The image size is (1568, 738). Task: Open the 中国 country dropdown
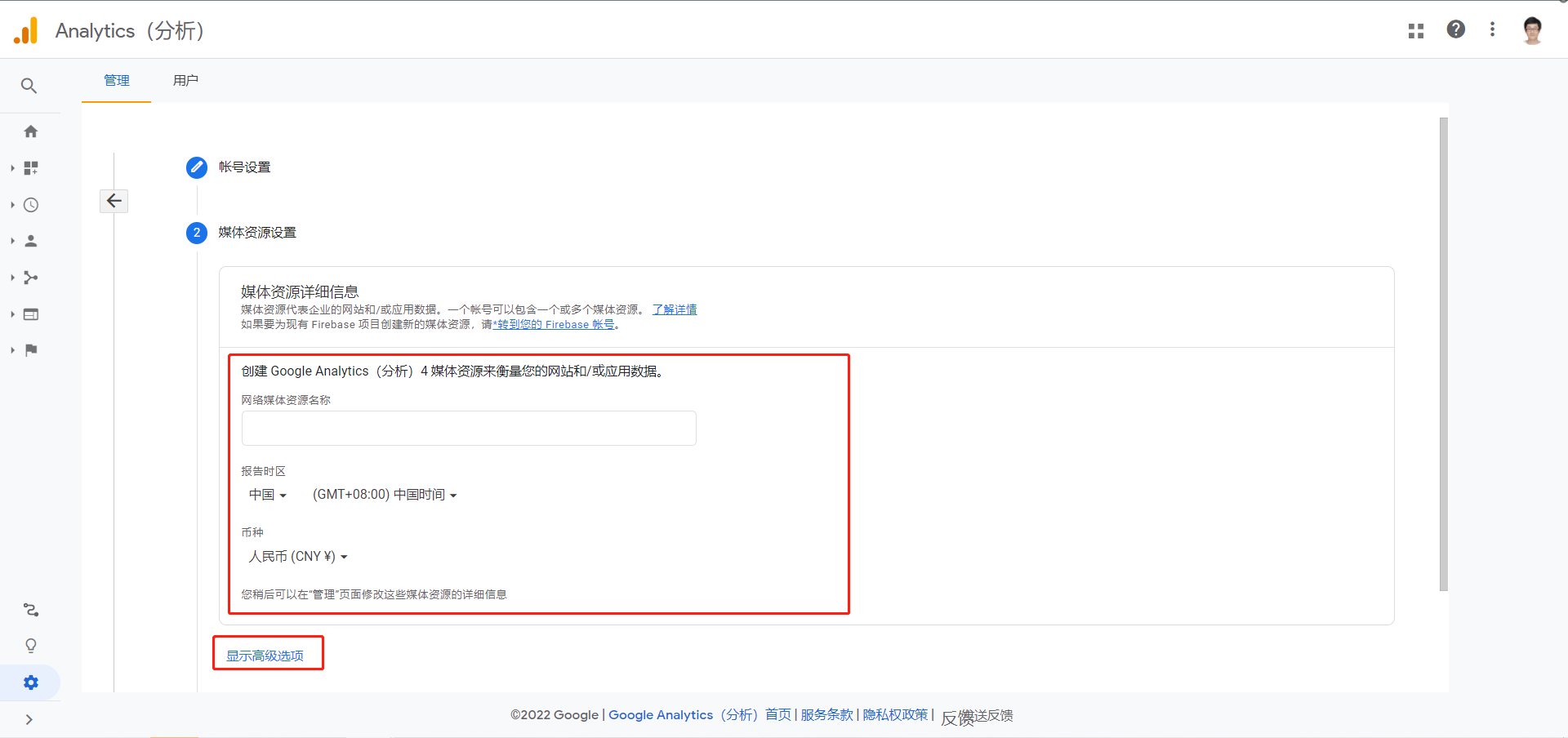pyautogui.click(x=268, y=495)
